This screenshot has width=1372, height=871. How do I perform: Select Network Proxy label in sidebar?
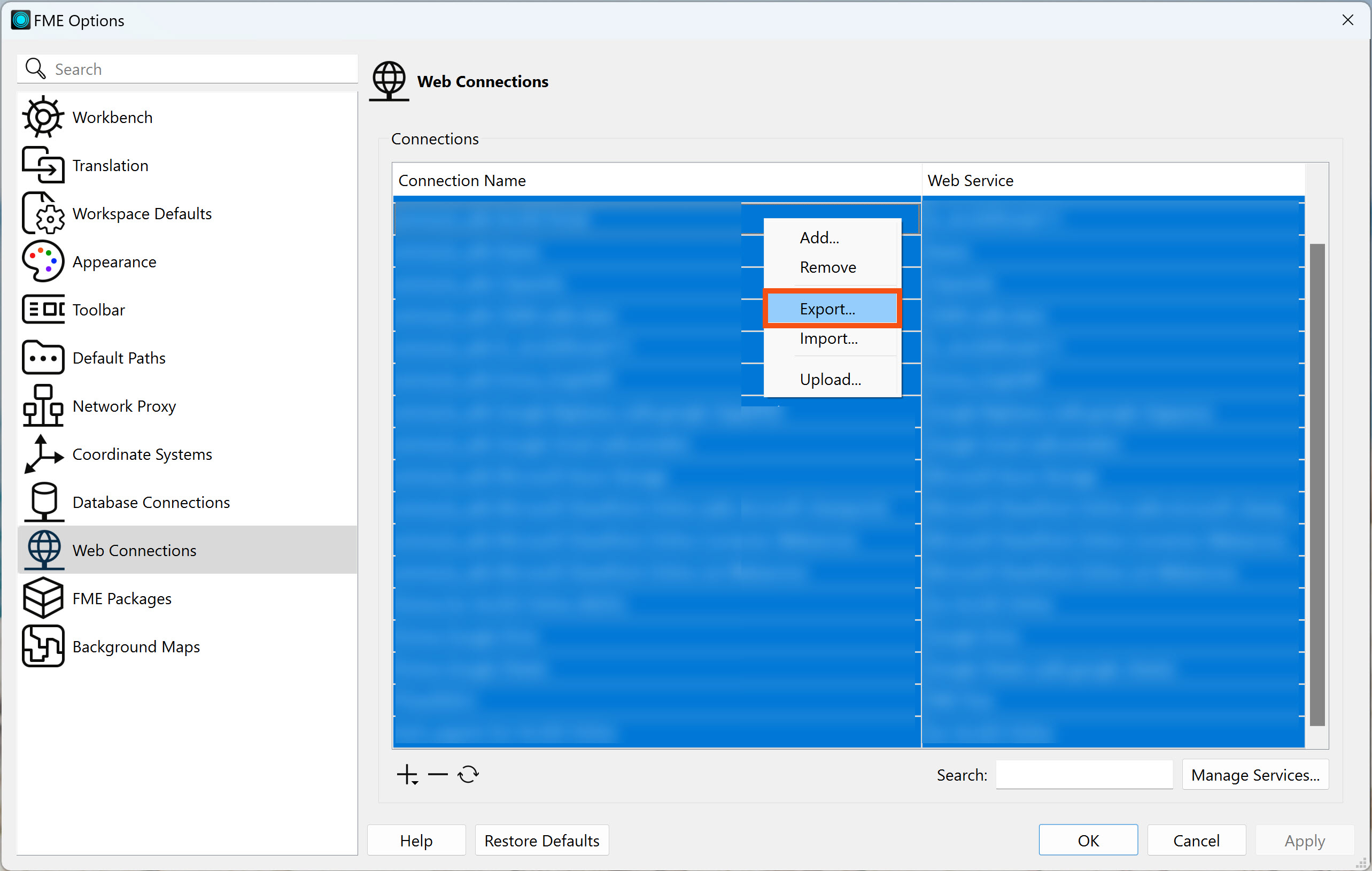click(124, 406)
